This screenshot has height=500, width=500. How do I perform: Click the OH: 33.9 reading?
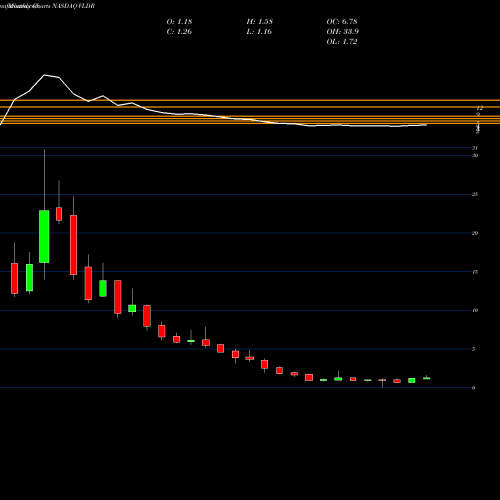click(343, 32)
